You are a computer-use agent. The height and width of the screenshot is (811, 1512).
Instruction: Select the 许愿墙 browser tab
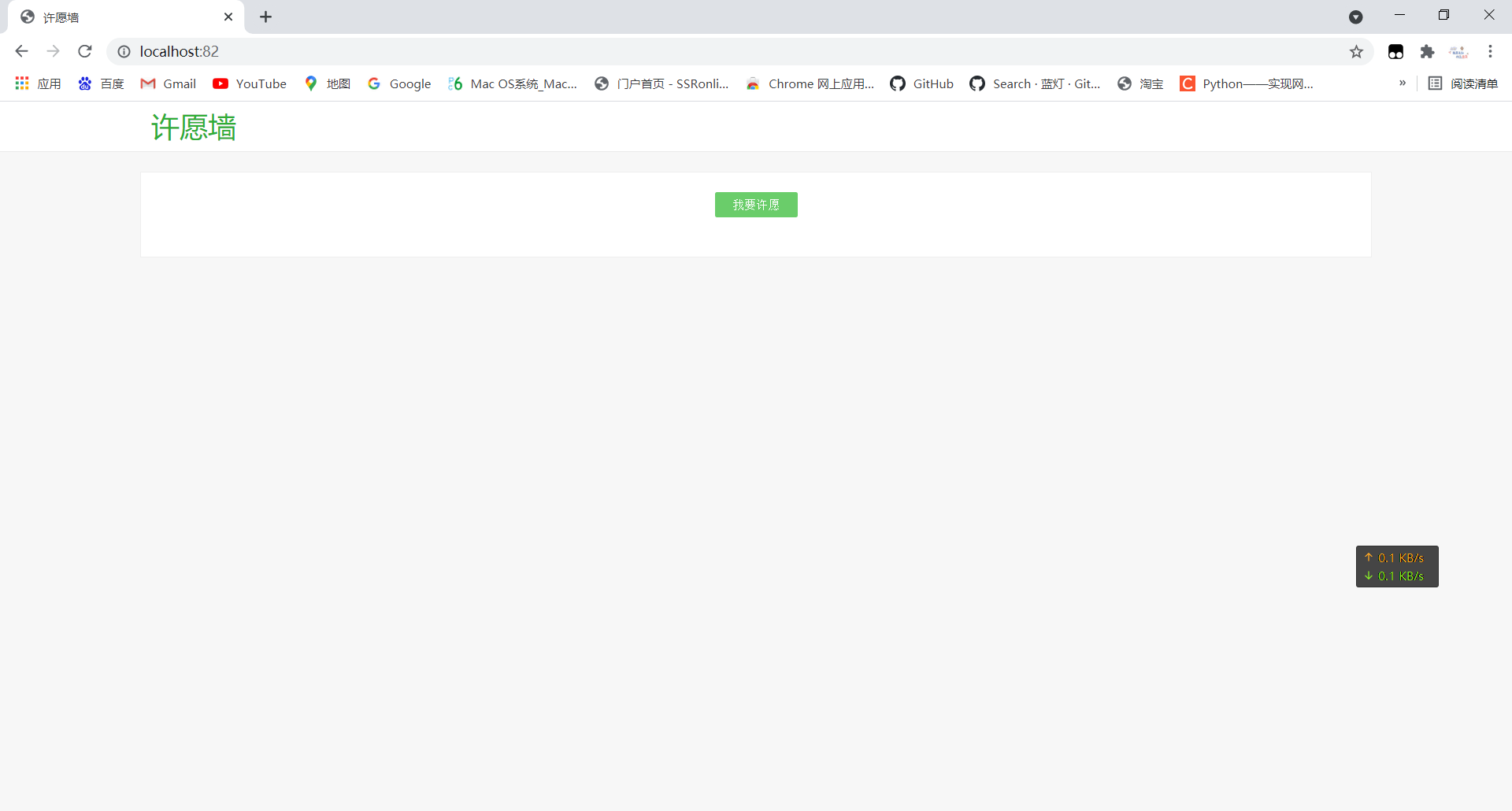tap(126, 17)
